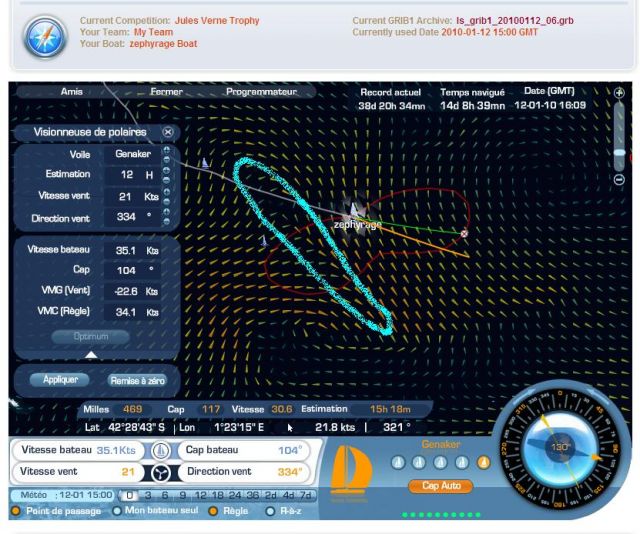Click the Genaker value in Voile field
This screenshot has width=640, height=534.
[x=133, y=154]
